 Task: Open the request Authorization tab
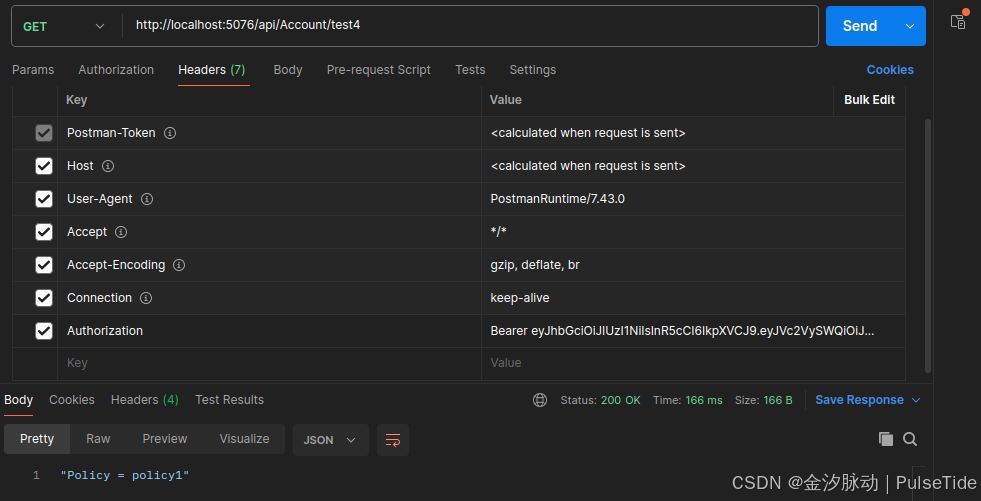coord(116,70)
